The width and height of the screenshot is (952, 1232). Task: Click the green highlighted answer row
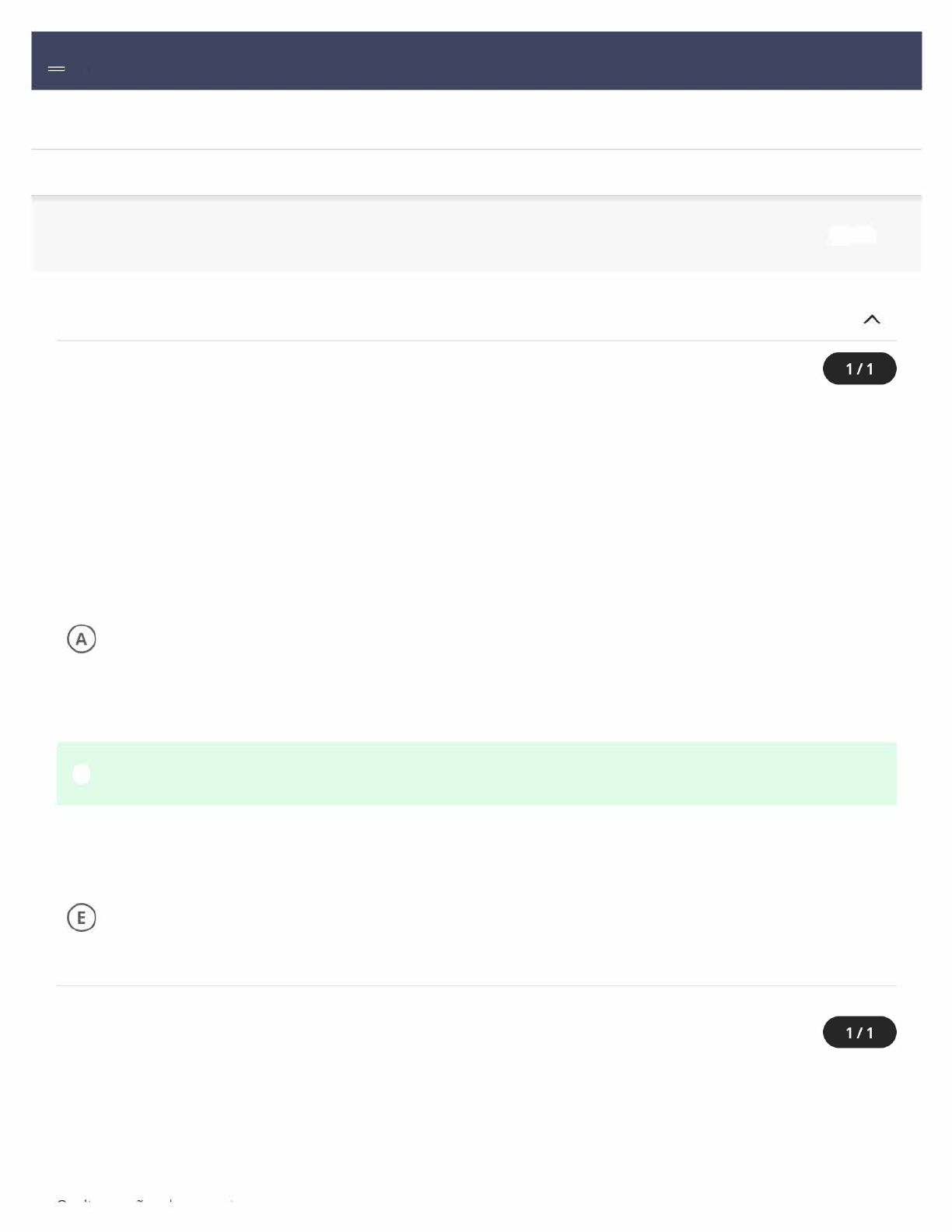pos(476,774)
